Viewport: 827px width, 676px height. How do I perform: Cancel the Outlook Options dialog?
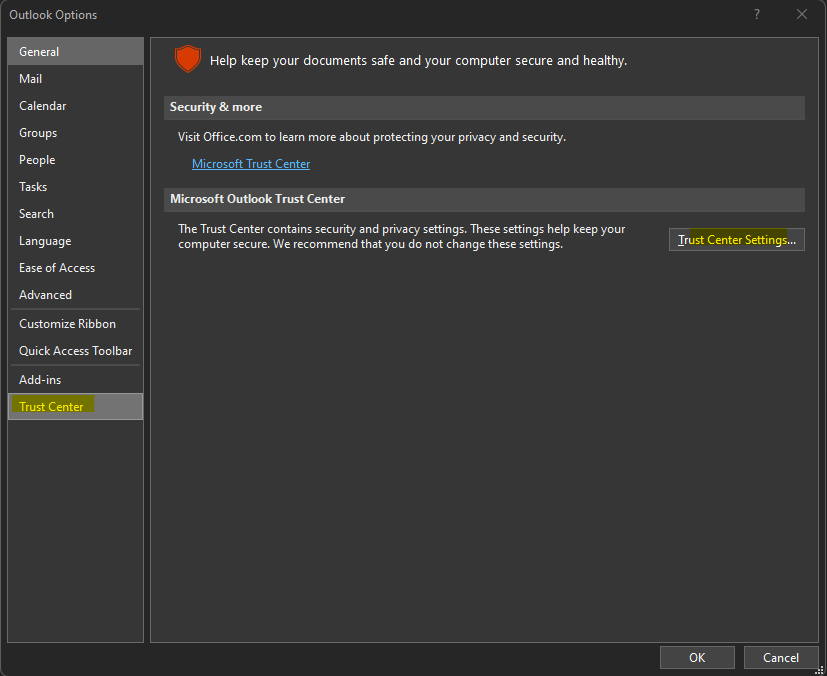pos(781,658)
